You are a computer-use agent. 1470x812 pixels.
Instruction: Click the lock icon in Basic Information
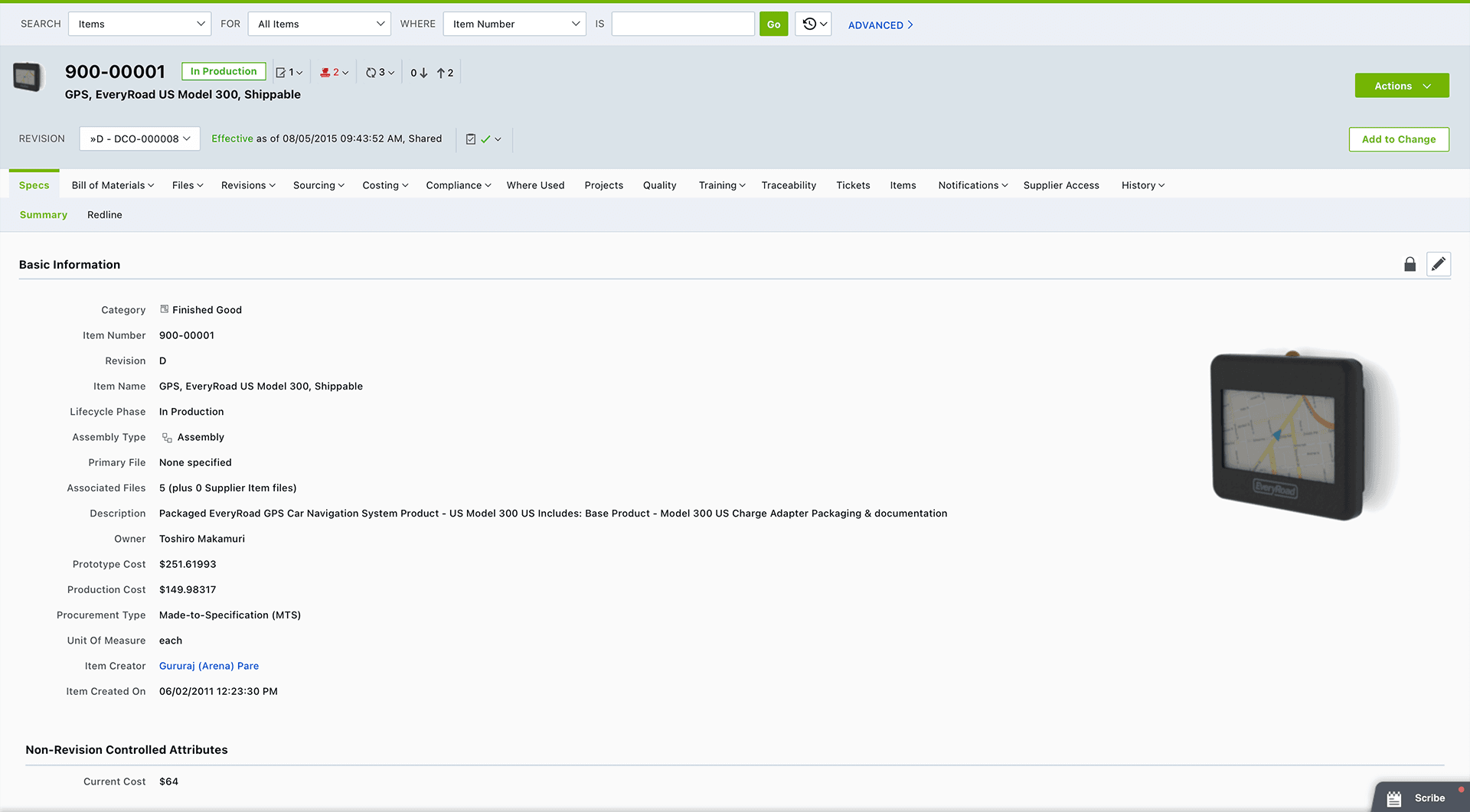[x=1410, y=264]
